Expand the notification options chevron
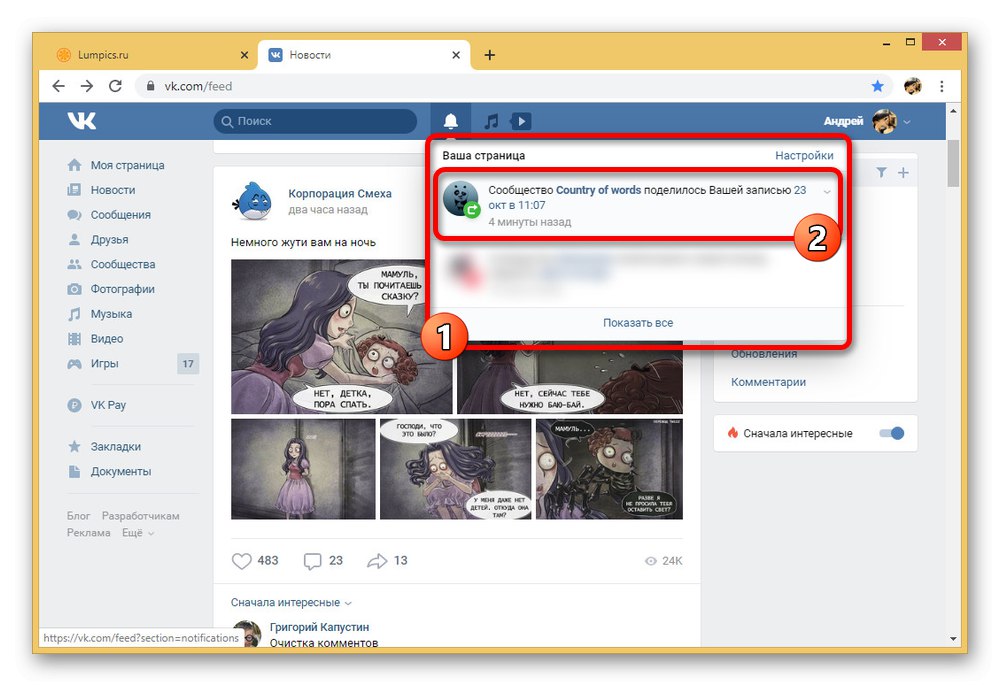Viewport: 1000px width, 686px height. [827, 192]
